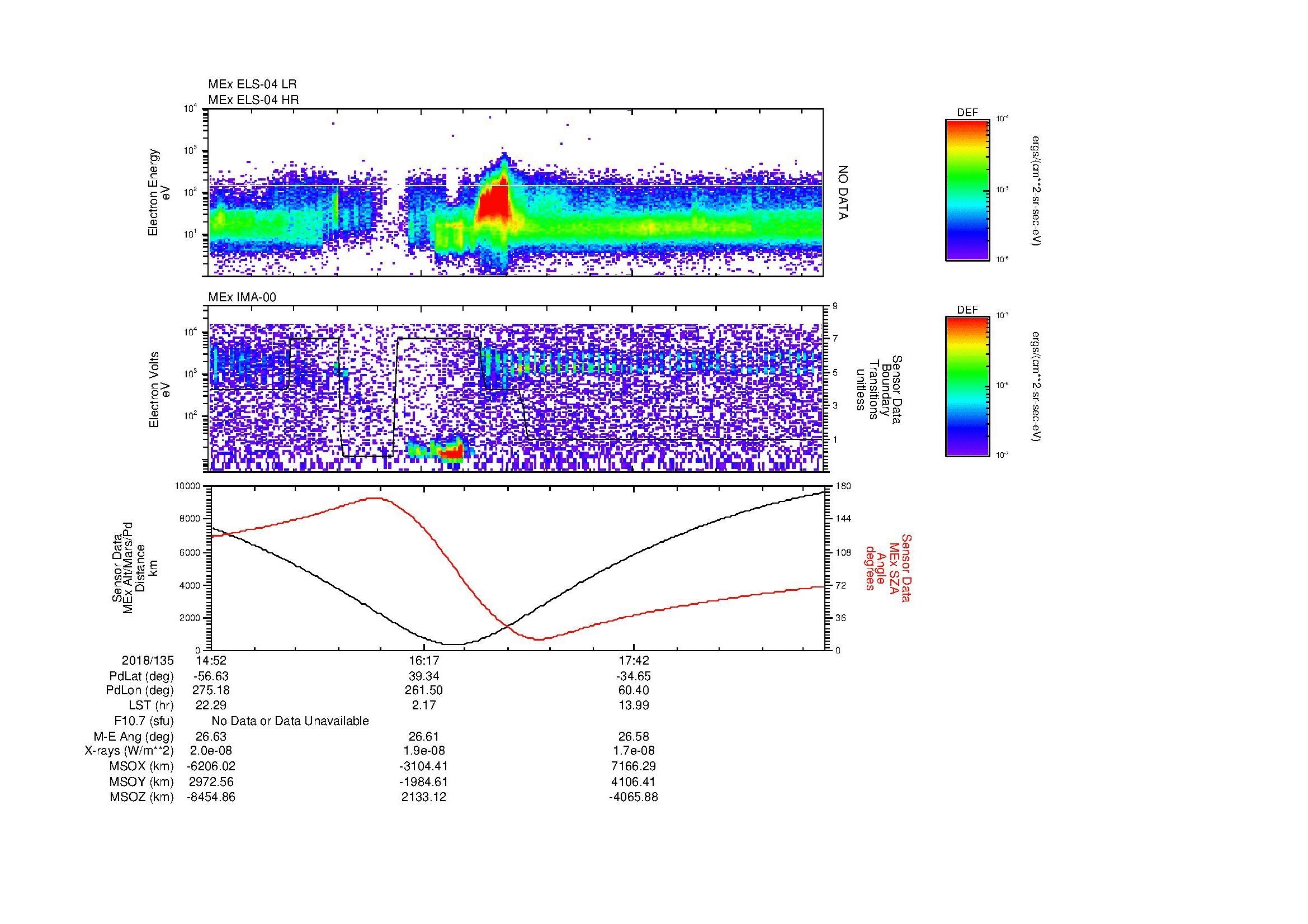Viewport: 1308px width, 924px height.
Task: Click the lower DEF color bar
Action: pos(967,387)
